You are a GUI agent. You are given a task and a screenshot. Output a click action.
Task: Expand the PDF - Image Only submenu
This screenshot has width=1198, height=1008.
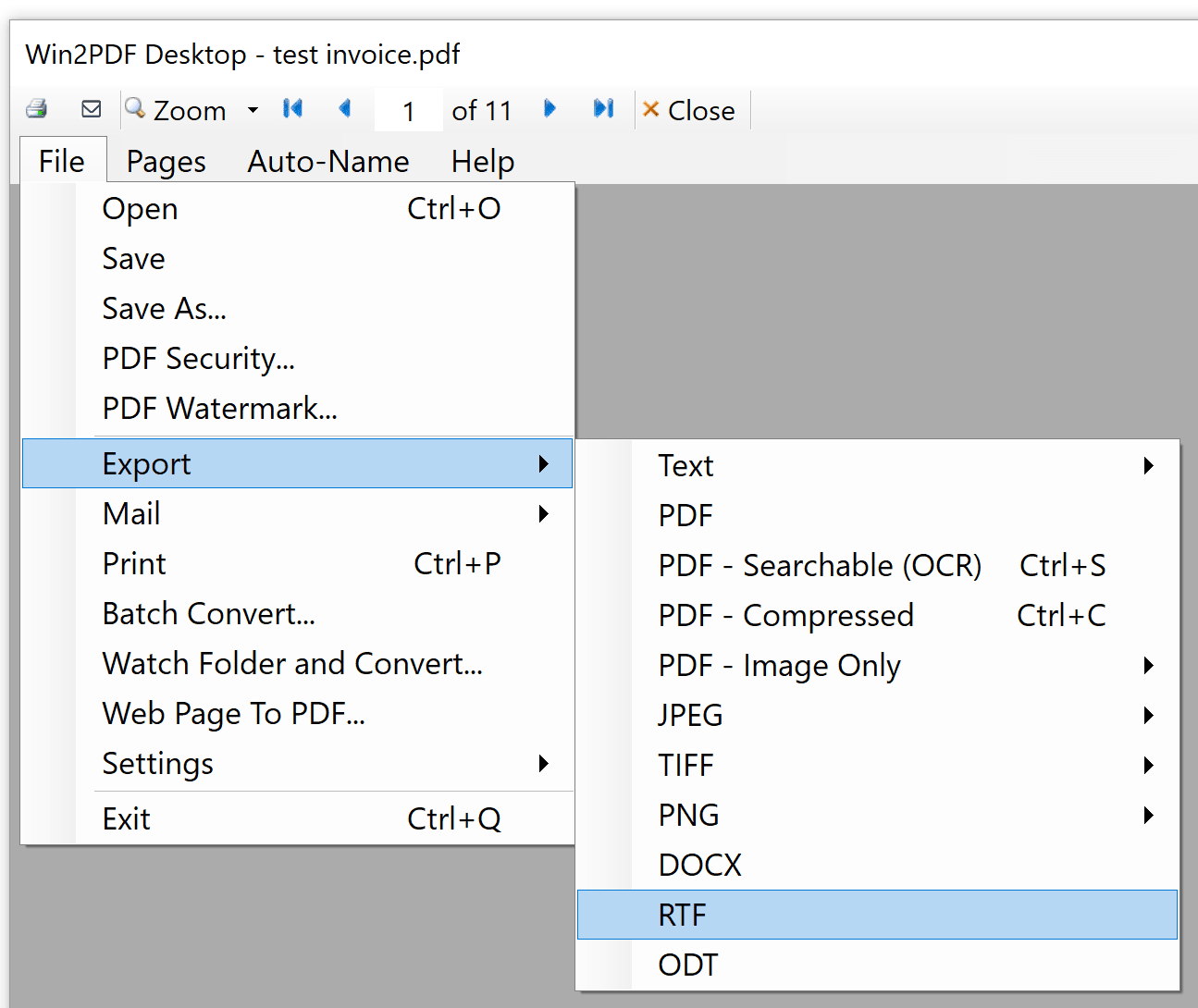1148,665
